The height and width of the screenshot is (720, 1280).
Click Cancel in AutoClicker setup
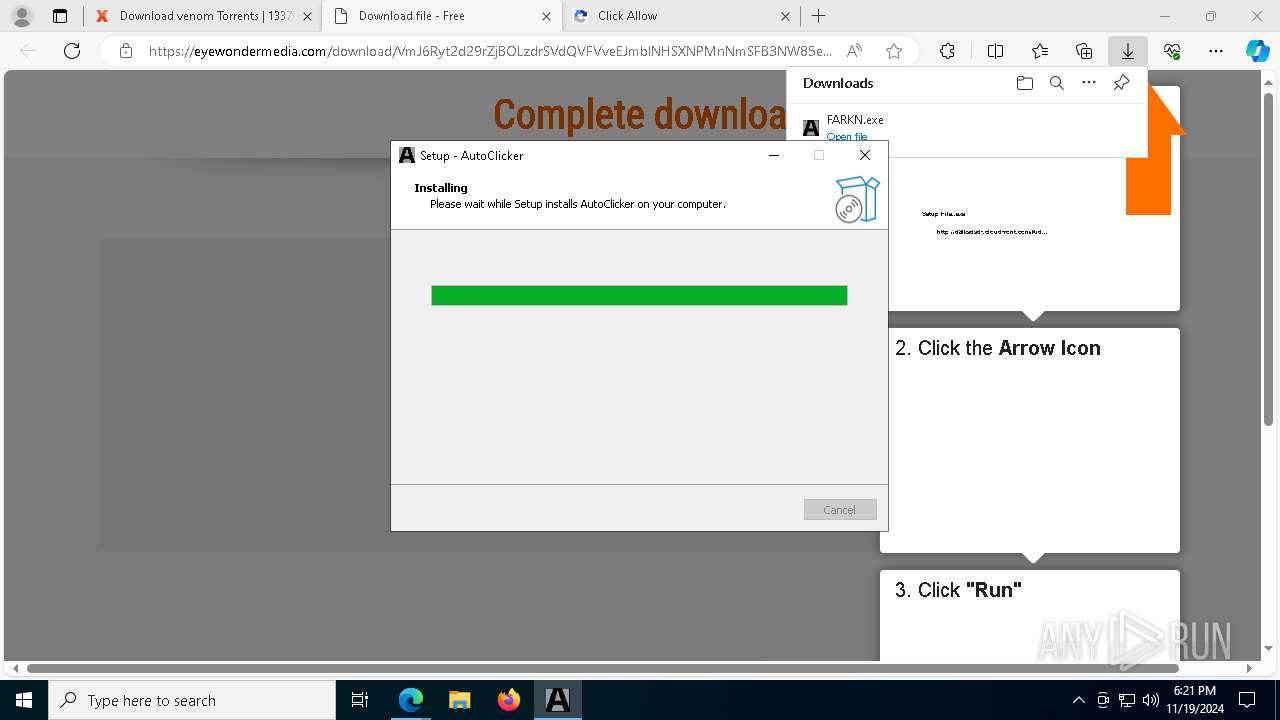(x=840, y=510)
